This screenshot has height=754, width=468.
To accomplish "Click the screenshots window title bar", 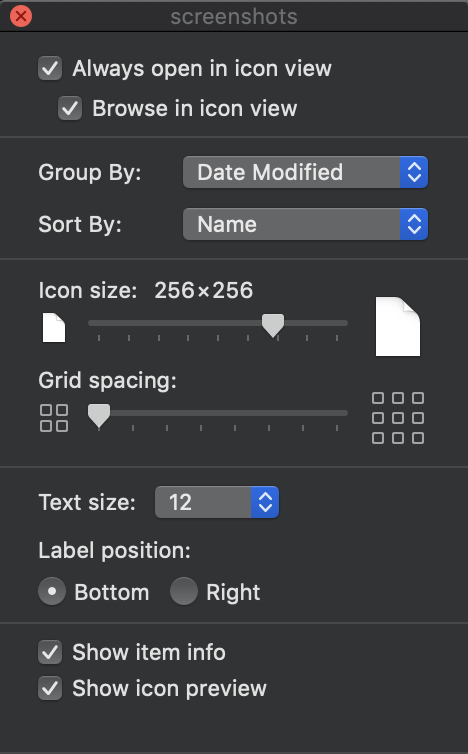I will coord(234,16).
